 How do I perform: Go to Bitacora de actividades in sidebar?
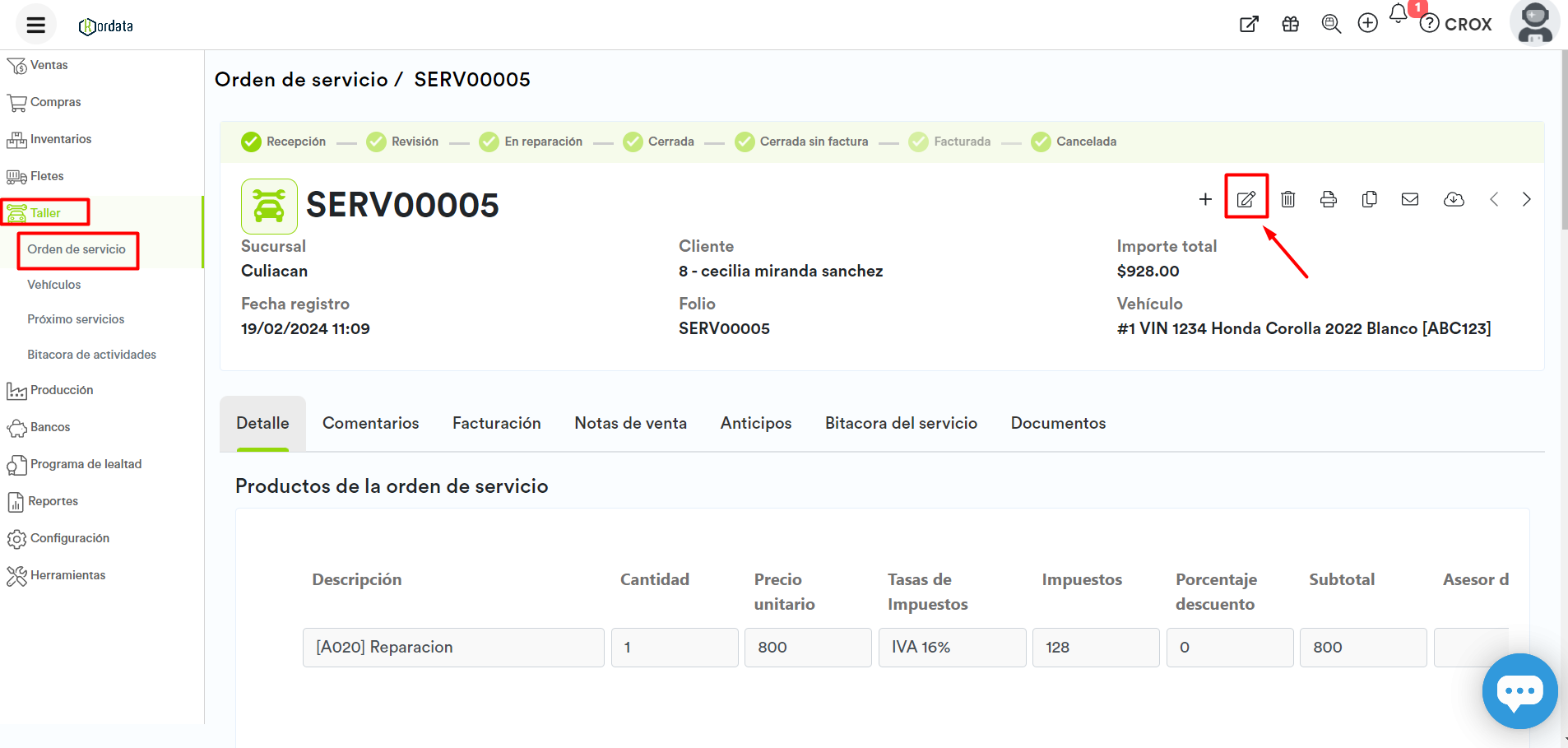[x=91, y=354]
